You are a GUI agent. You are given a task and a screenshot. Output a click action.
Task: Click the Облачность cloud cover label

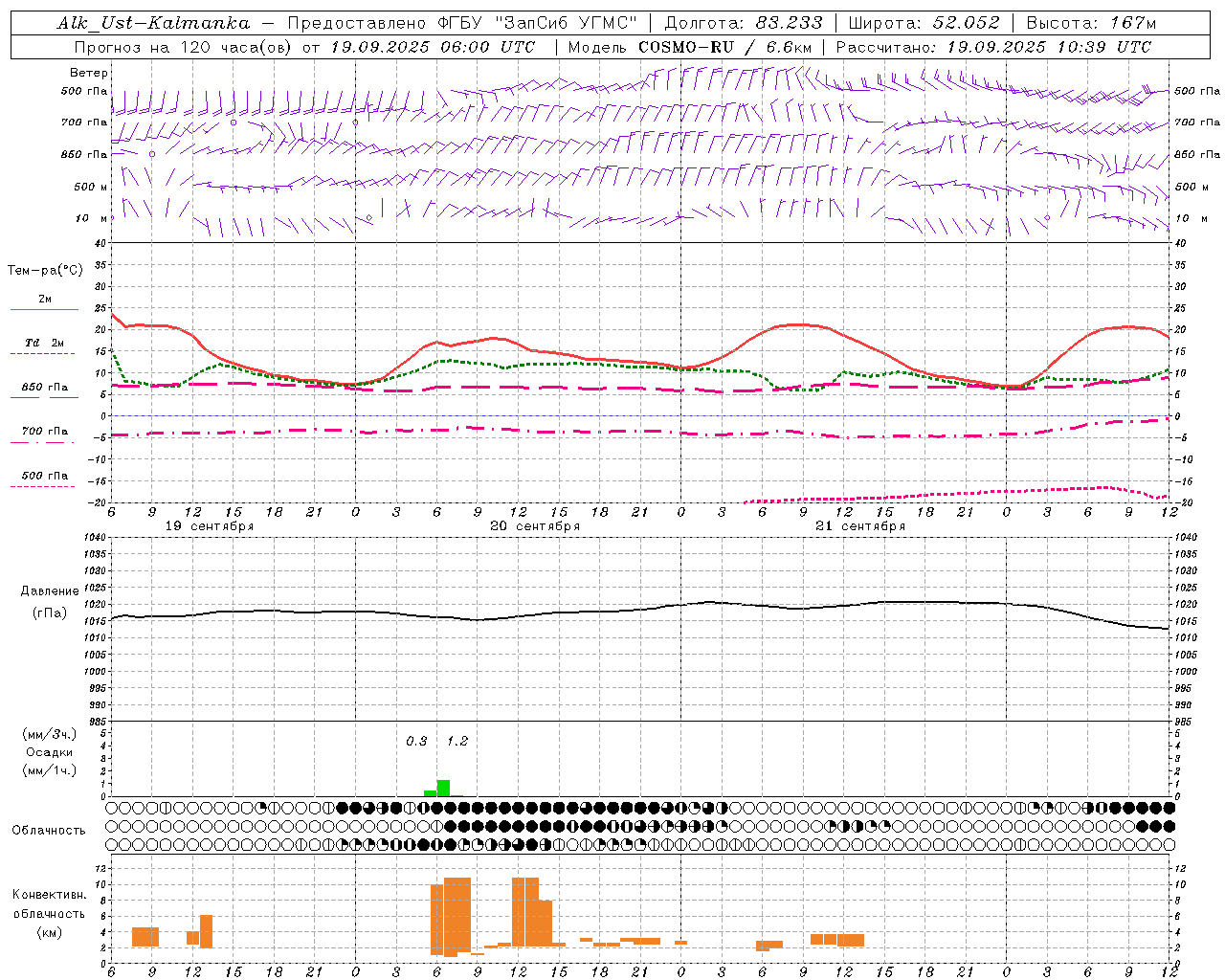pyautogui.click(x=49, y=830)
